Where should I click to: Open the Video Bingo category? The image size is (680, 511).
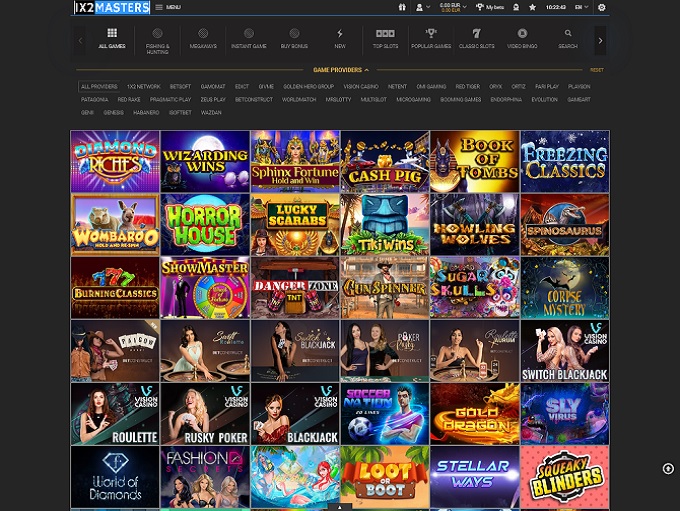[522, 39]
